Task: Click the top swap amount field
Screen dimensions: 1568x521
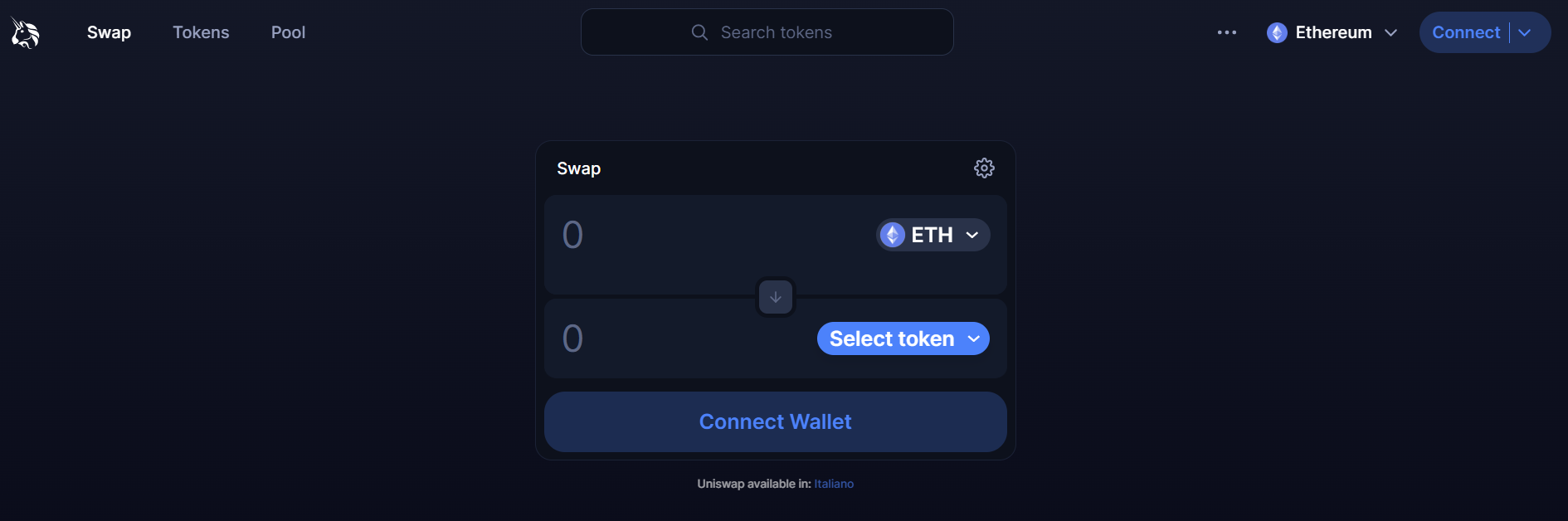Action: click(x=705, y=235)
